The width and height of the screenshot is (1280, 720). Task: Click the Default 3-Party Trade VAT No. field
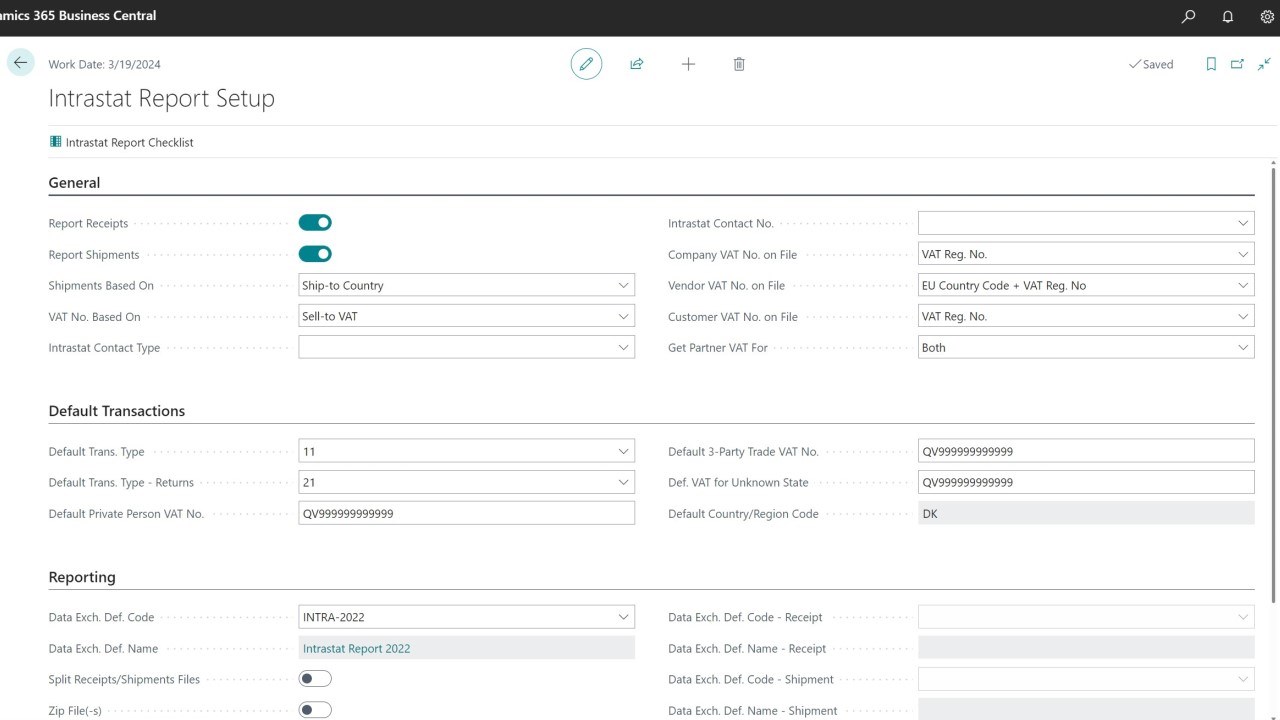coord(1086,451)
